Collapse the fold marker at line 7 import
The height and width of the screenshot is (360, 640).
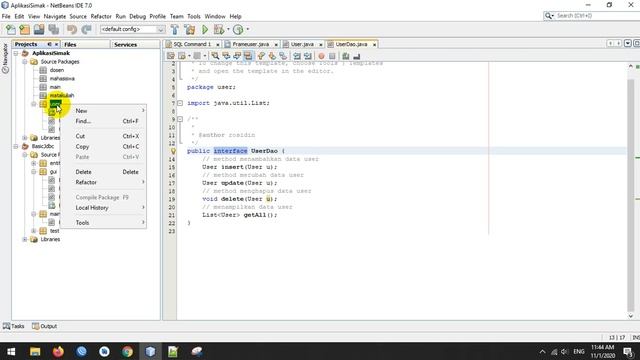180,103
